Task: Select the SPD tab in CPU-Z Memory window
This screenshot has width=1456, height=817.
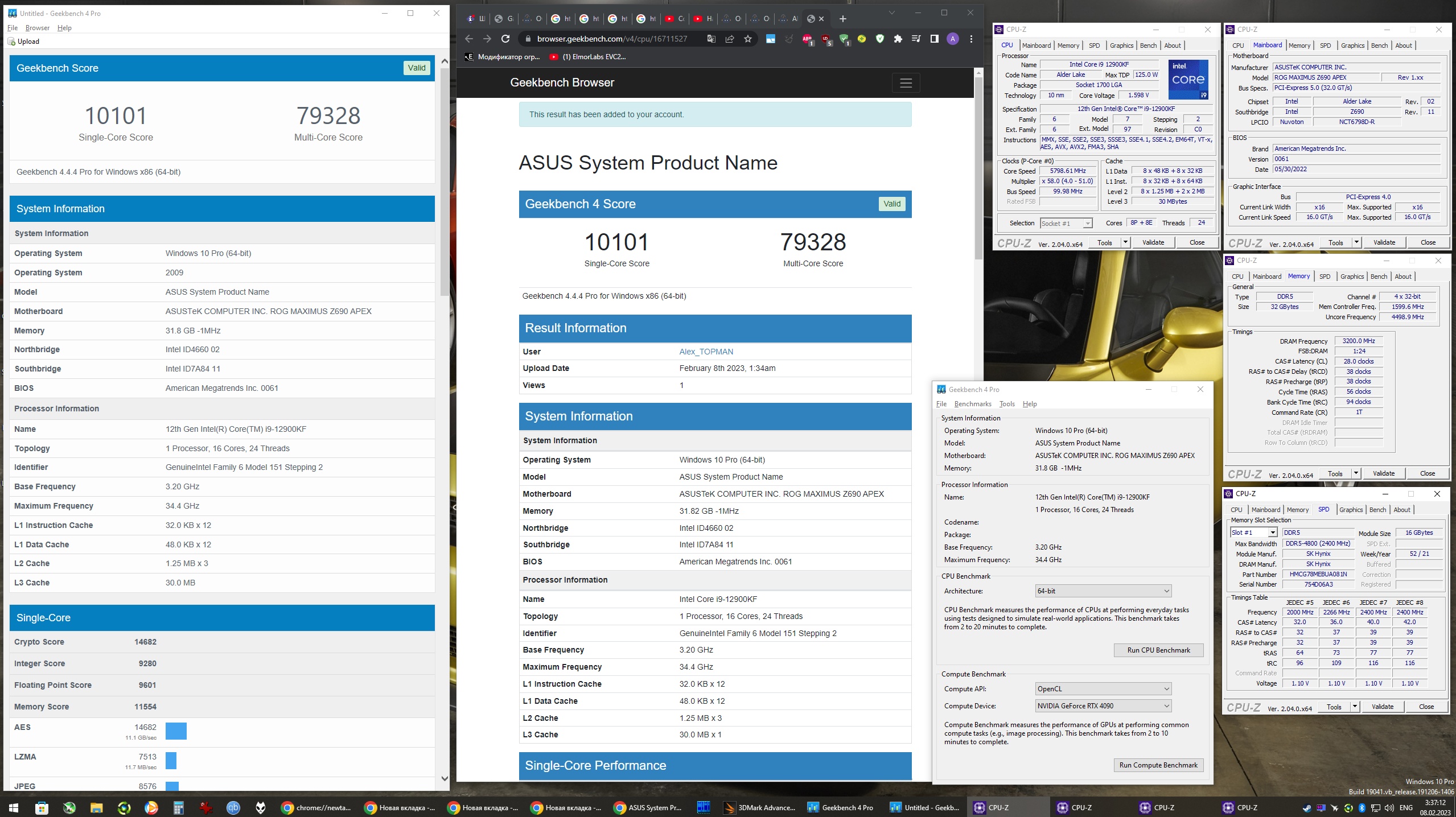Action: click(x=1325, y=277)
